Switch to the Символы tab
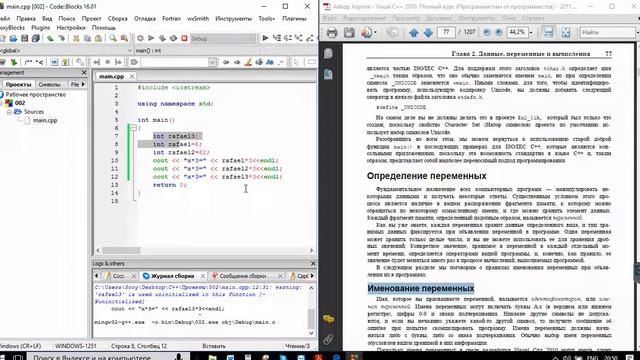 (x=49, y=84)
